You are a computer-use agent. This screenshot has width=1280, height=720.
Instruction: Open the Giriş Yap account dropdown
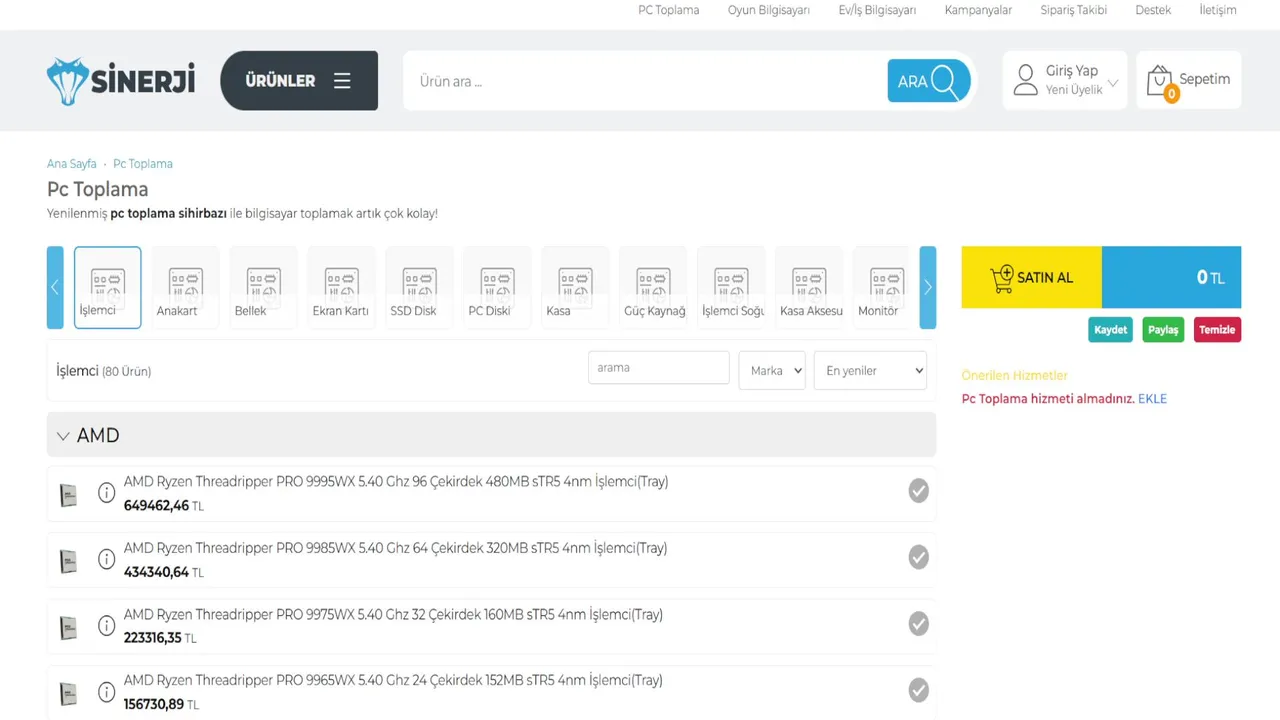(x=1065, y=80)
